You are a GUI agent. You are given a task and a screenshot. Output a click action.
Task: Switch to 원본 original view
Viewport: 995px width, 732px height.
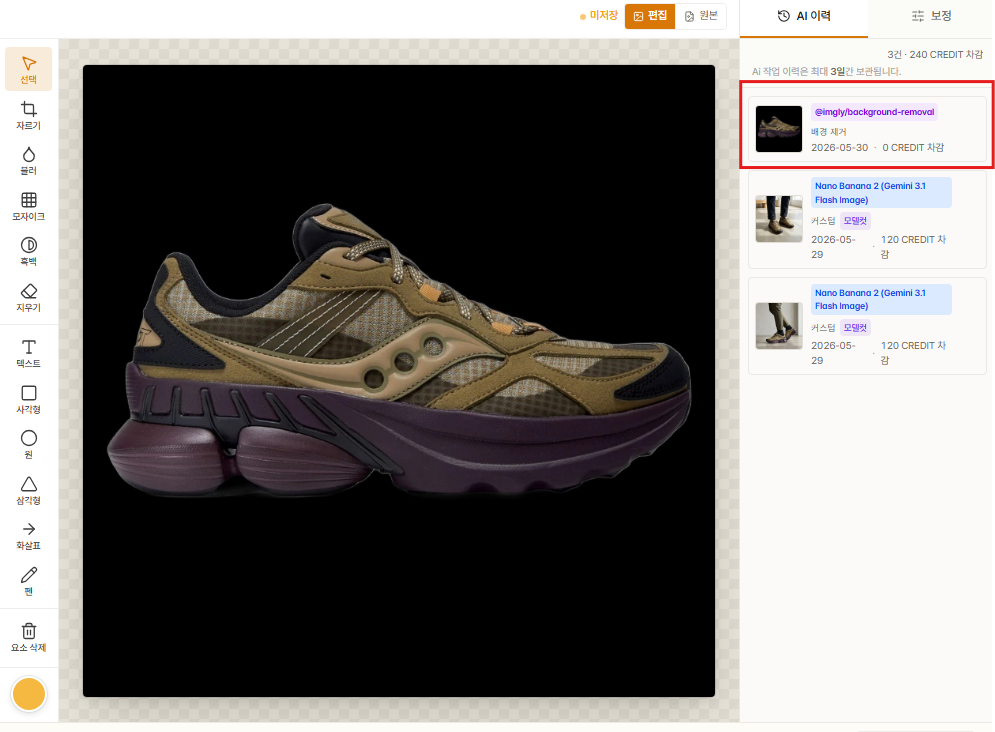pyautogui.click(x=701, y=16)
